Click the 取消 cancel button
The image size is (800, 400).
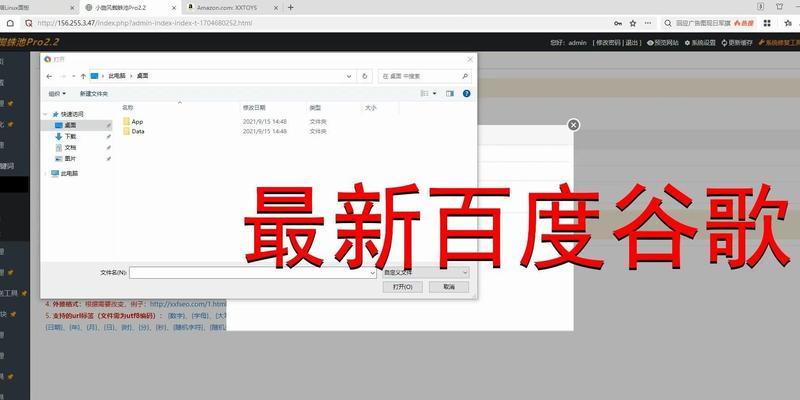click(x=449, y=287)
